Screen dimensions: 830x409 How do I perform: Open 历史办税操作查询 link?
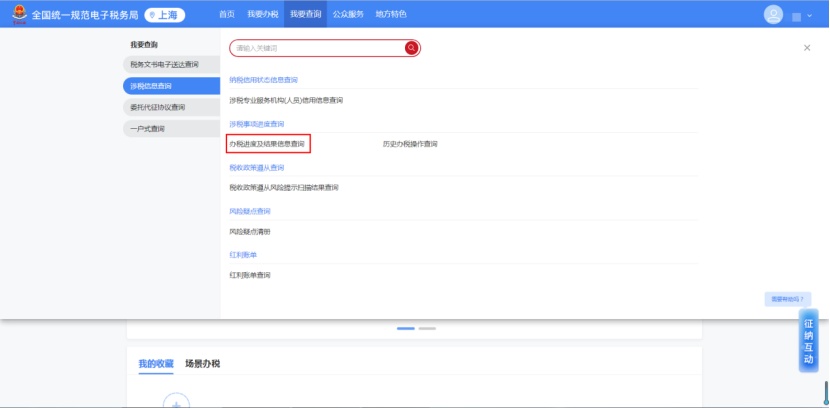tap(410, 144)
